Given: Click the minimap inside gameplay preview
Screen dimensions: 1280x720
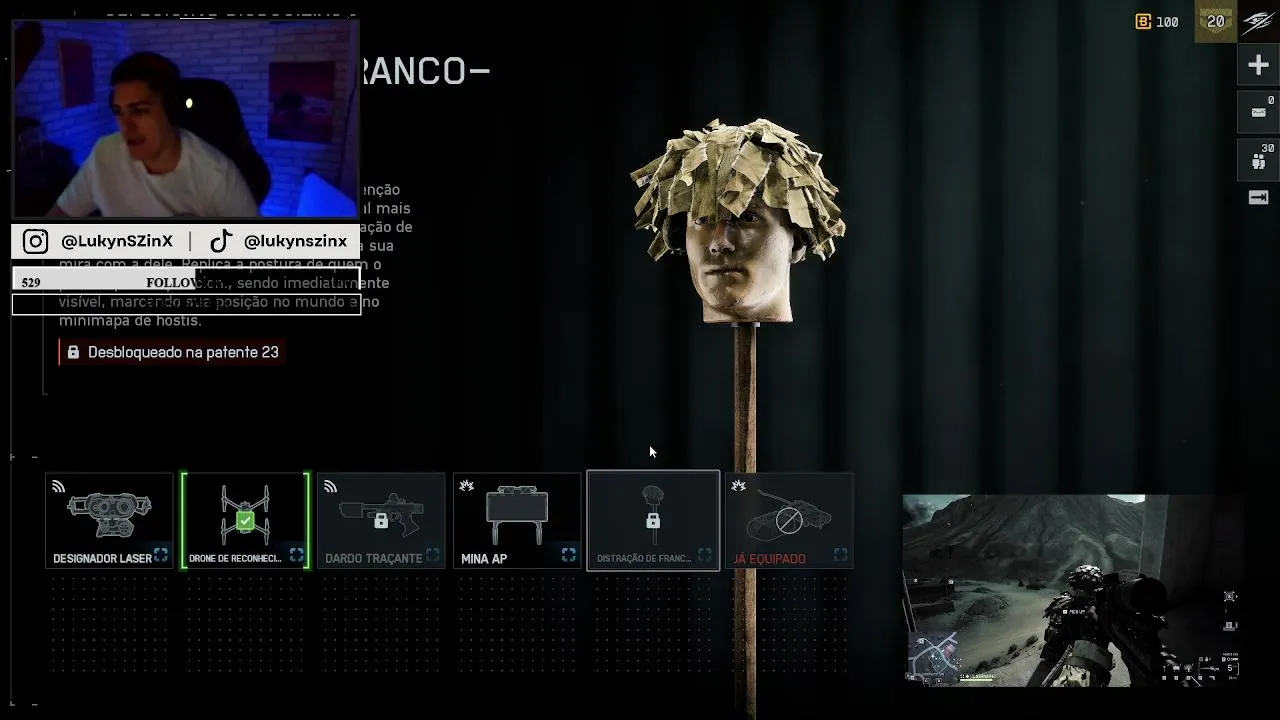Looking at the screenshot, I should pos(934,656).
